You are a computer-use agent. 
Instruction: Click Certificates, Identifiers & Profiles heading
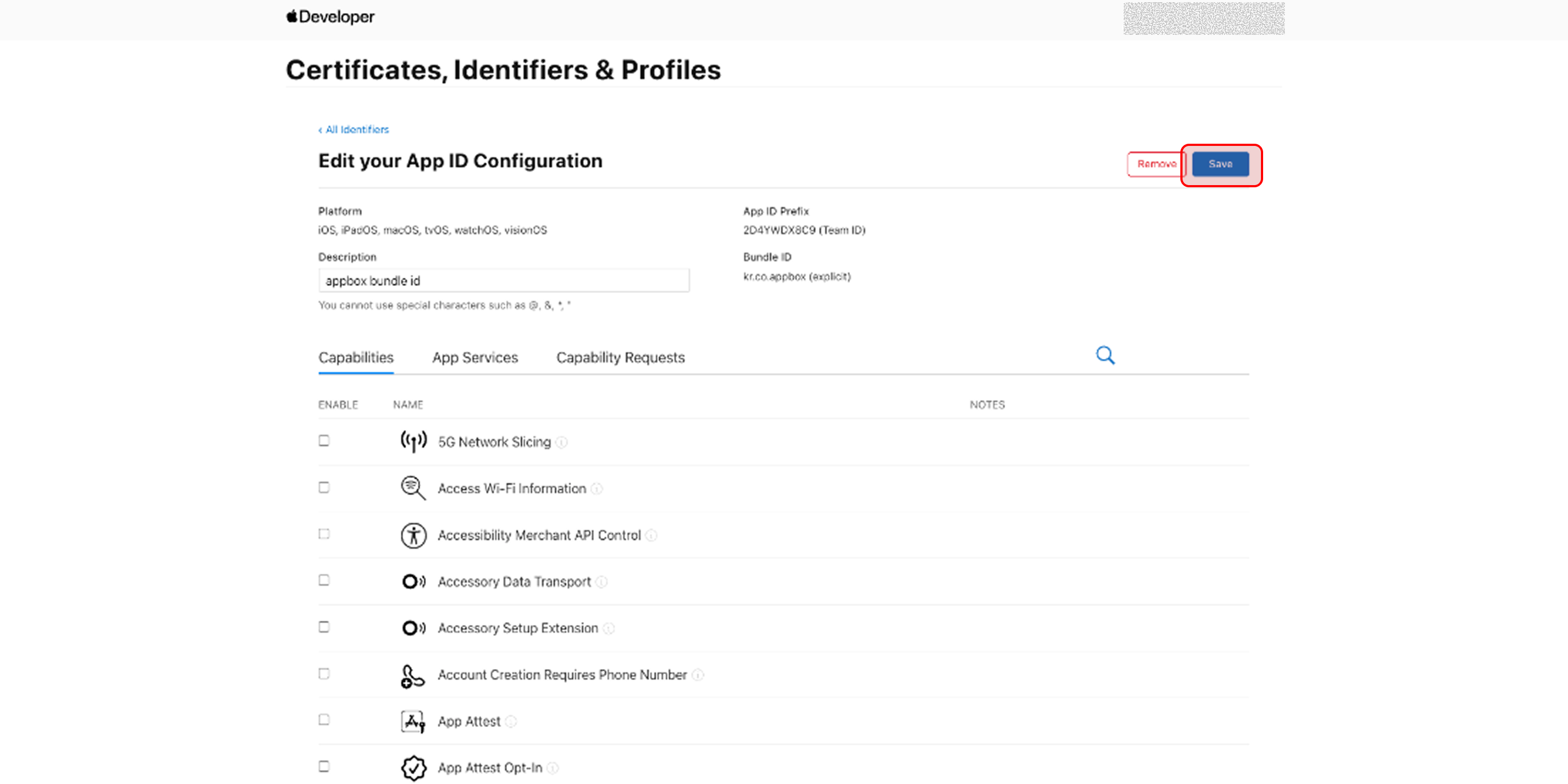(x=504, y=70)
